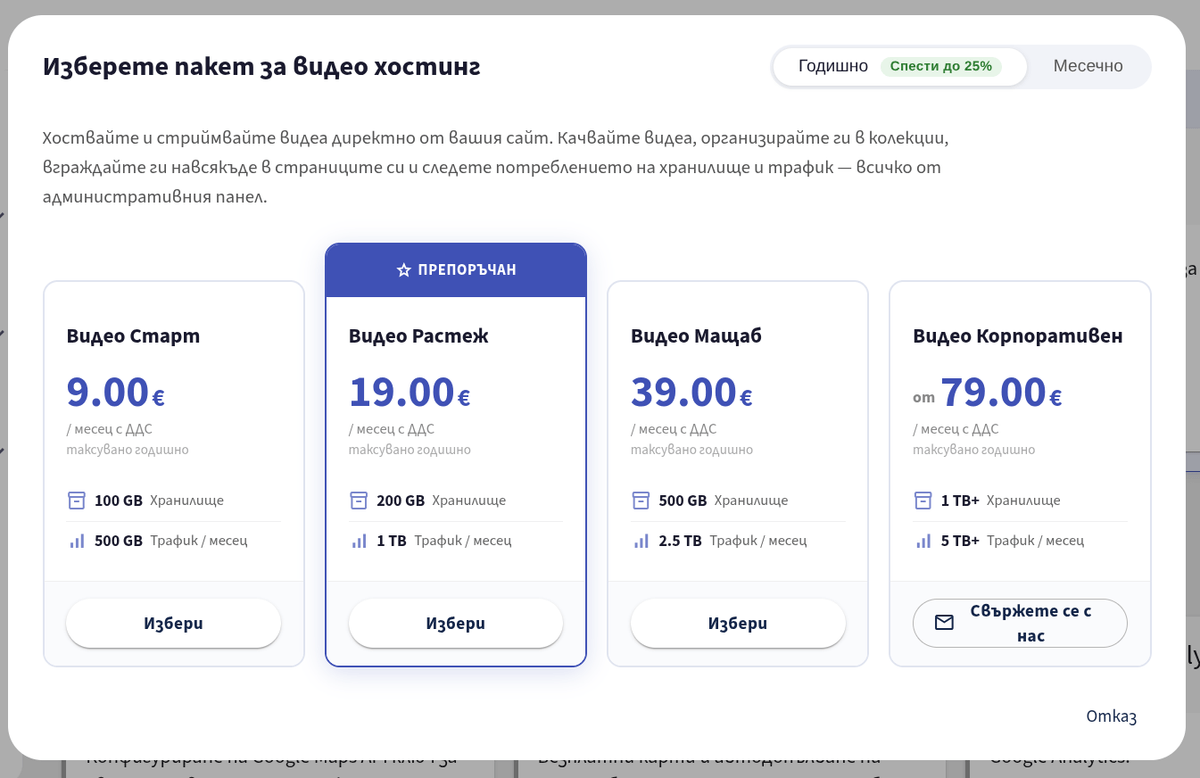
Task: Click traffic bars icon in Видео Корпоративен
Action: 923,541
